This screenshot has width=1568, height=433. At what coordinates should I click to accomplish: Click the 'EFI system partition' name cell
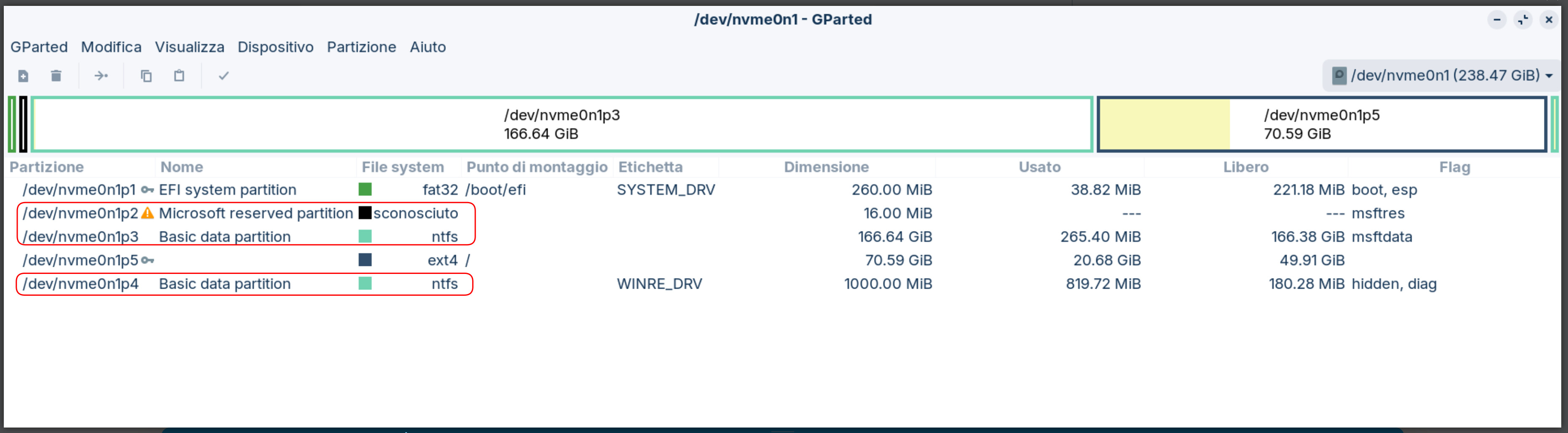tap(227, 190)
